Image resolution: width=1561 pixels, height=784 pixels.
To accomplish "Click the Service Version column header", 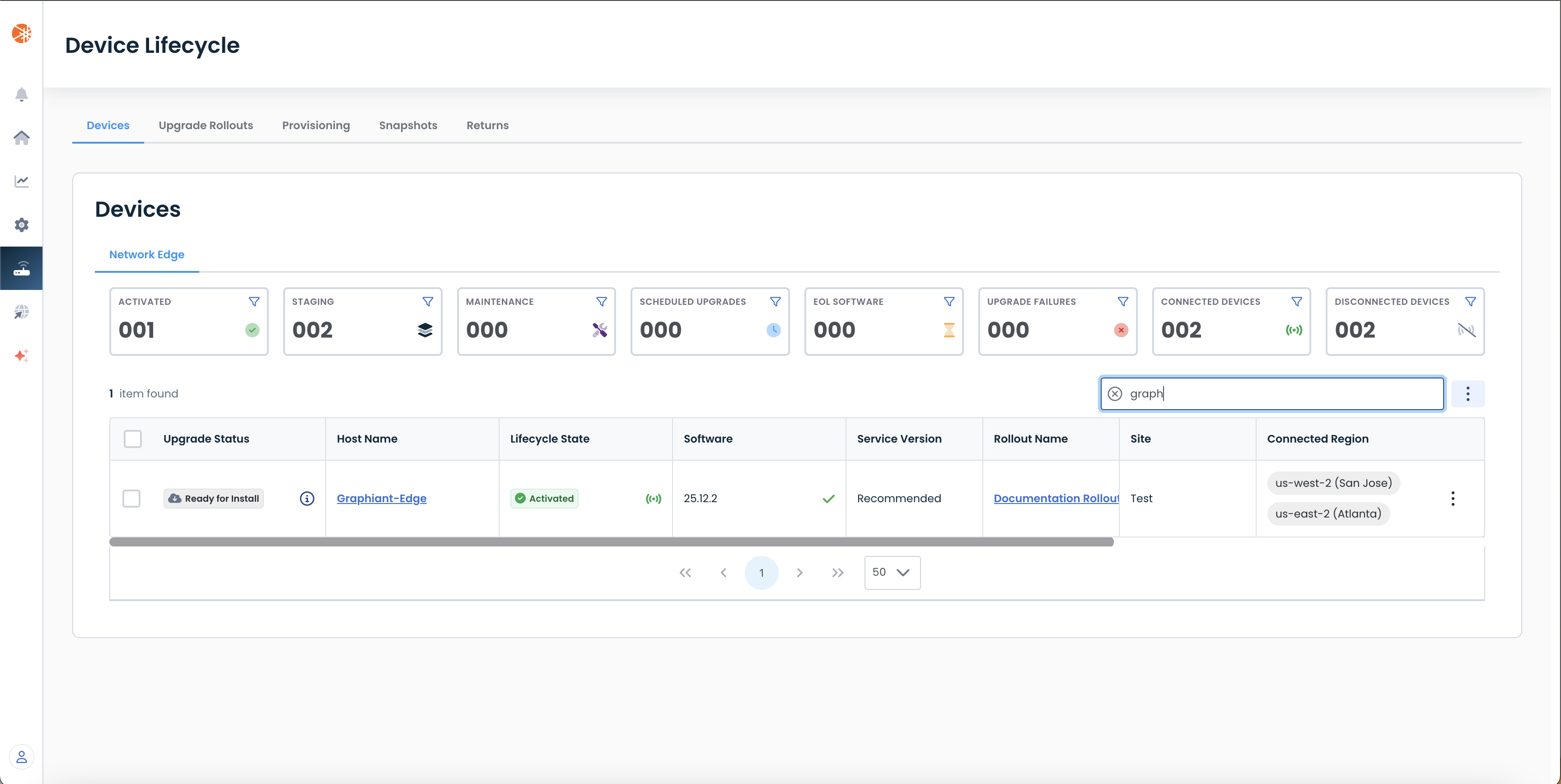I will pyautogui.click(x=899, y=439).
